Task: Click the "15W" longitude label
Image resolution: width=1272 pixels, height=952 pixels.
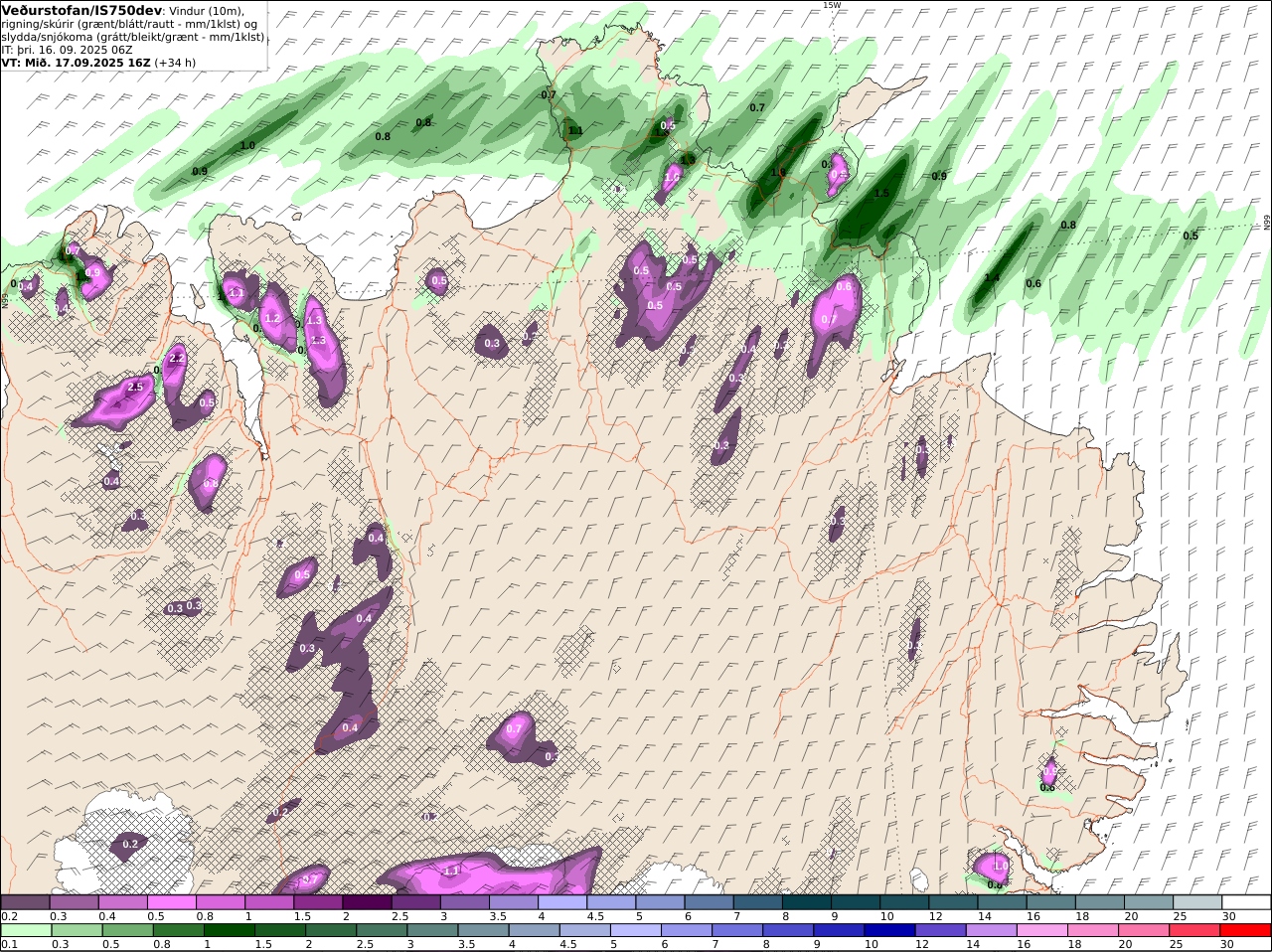Action: point(832,5)
